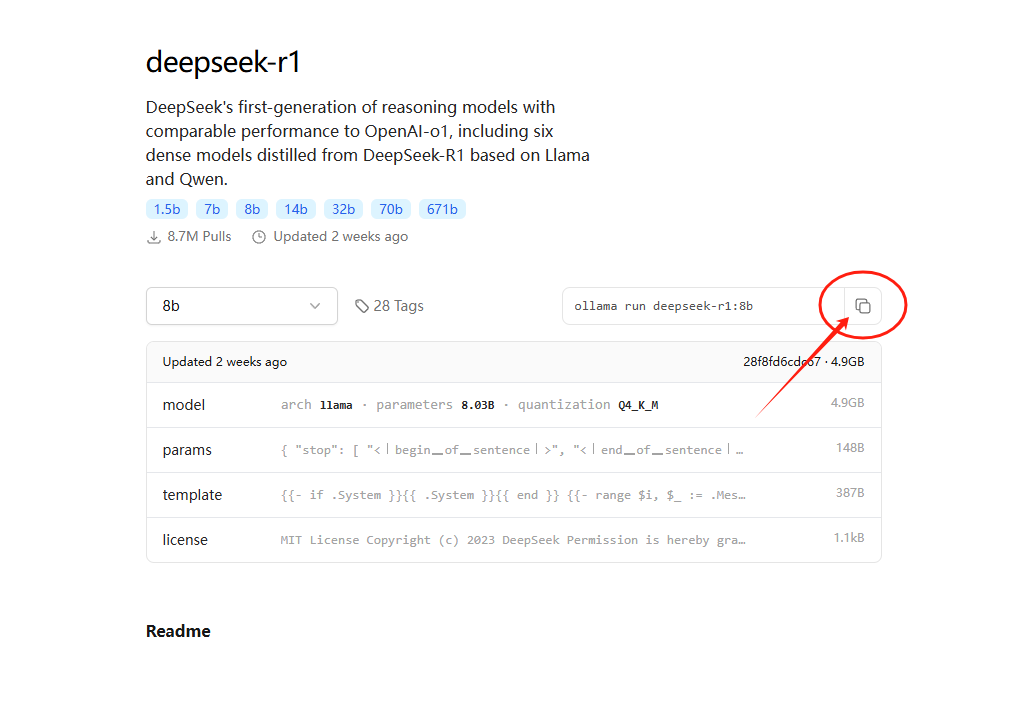This screenshot has width=1009, height=706.
Task: Open the license file row
Action: click(514, 540)
